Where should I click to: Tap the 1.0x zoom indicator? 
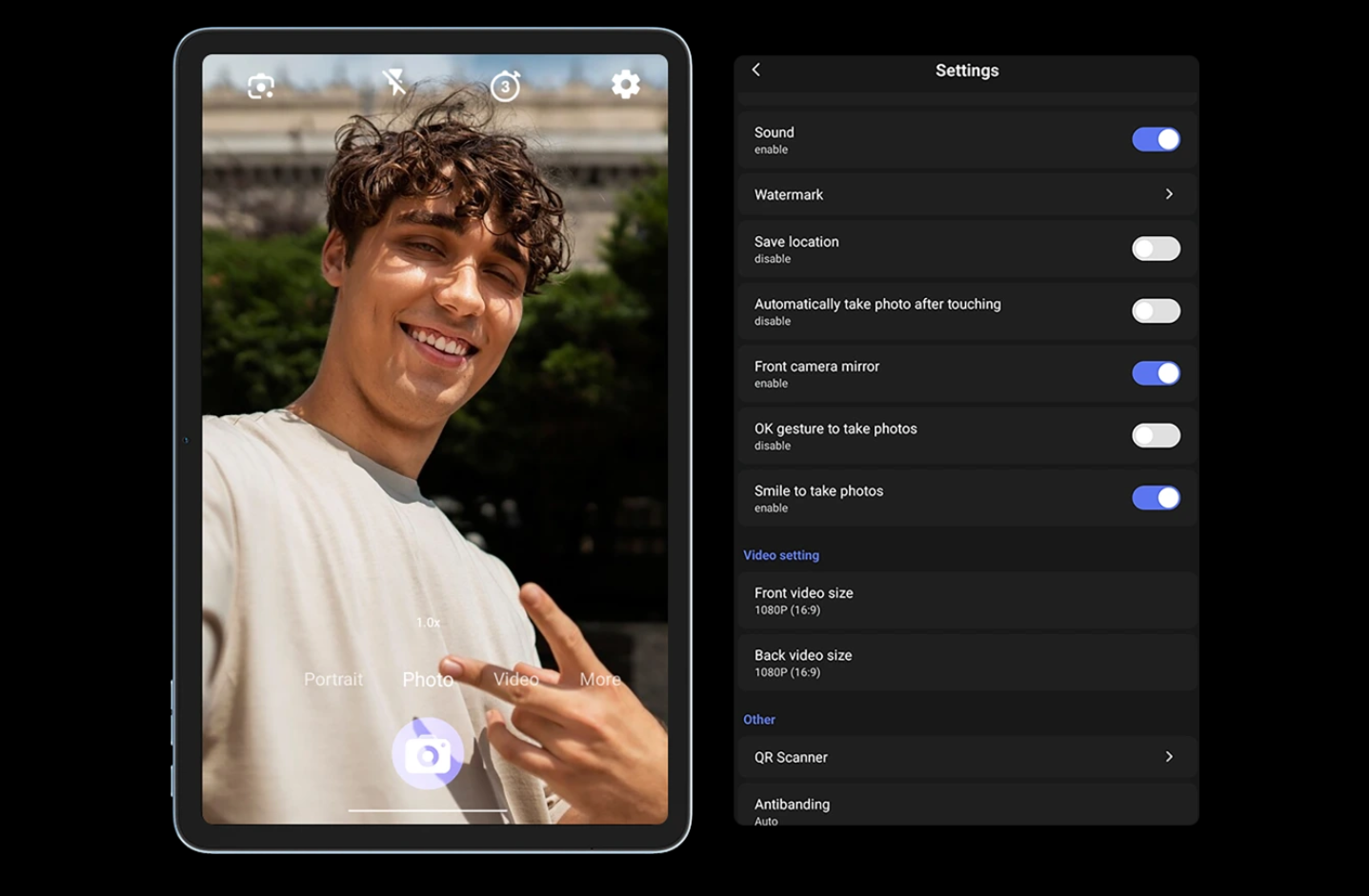[x=428, y=623]
